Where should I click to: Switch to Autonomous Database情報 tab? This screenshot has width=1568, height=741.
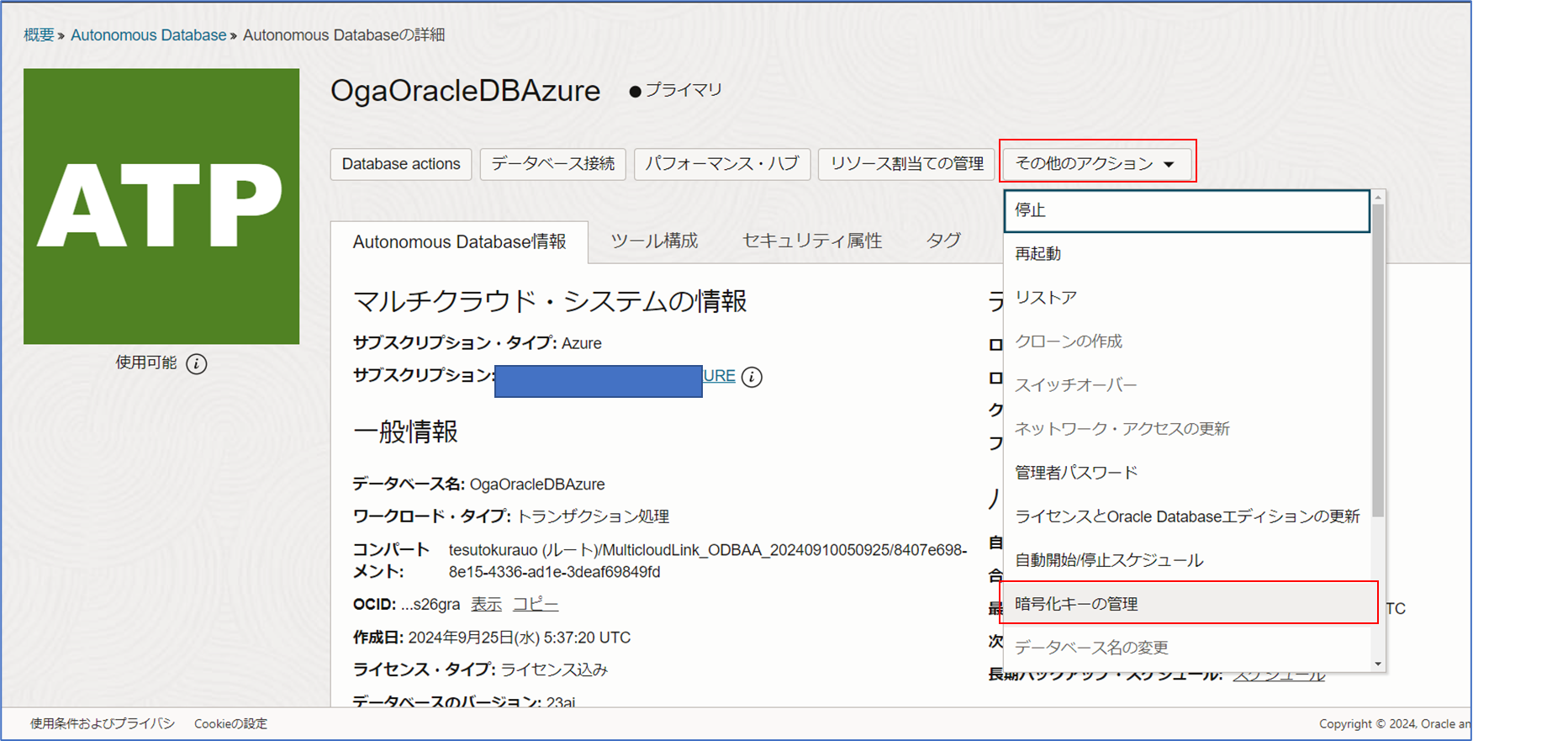click(x=460, y=242)
